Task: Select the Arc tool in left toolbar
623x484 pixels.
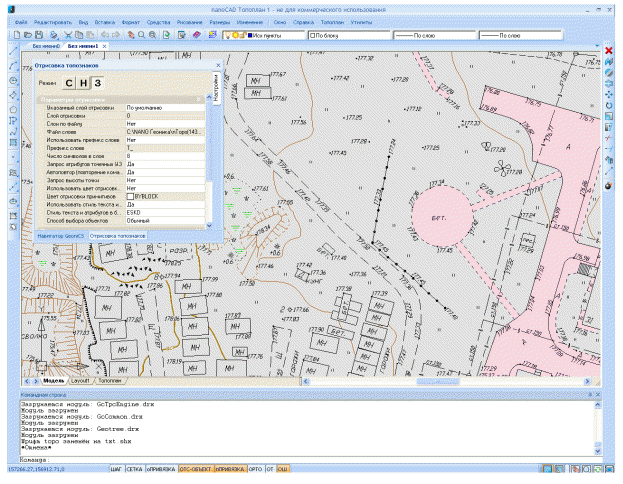Action: pos(14,66)
